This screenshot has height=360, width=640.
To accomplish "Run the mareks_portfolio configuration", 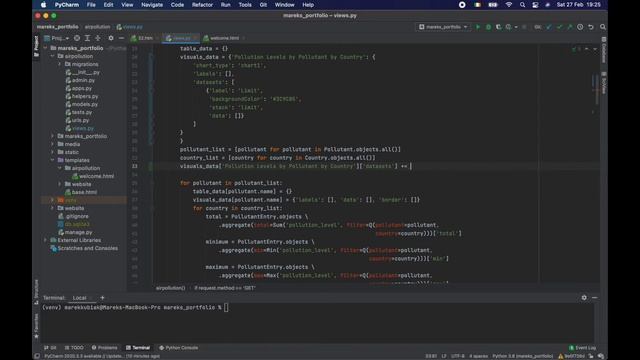I will click(x=478, y=27).
